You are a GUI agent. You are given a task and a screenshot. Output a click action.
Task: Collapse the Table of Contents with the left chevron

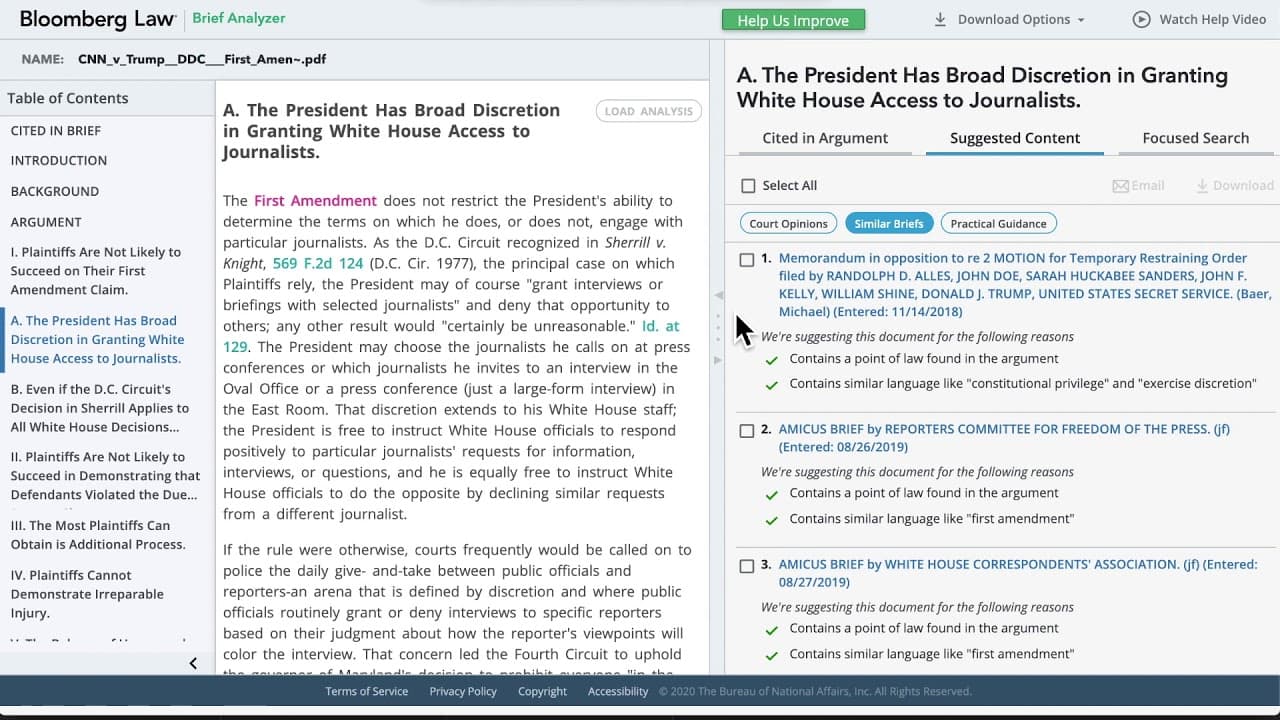coord(193,663)
